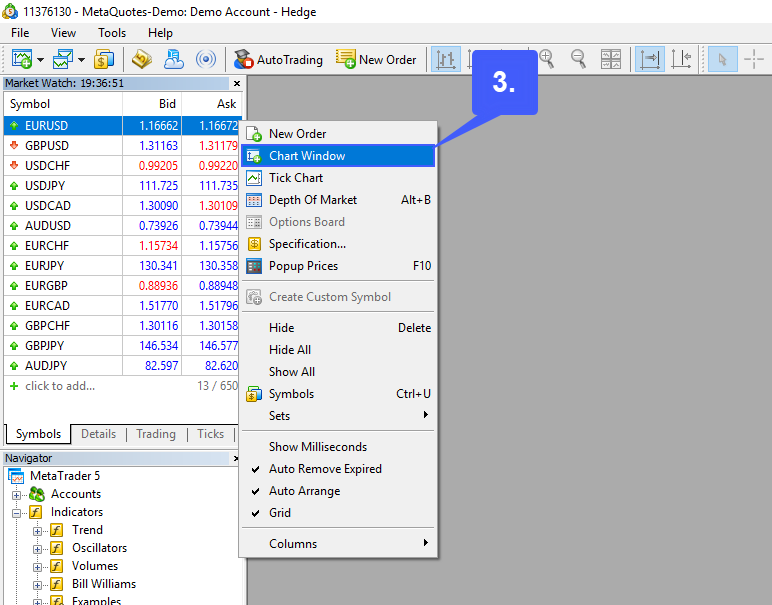This screenshot has width=772, height=605.
Task: Click the tile windows grid icon
Action: pyautogui.click(x=611, y=60)
